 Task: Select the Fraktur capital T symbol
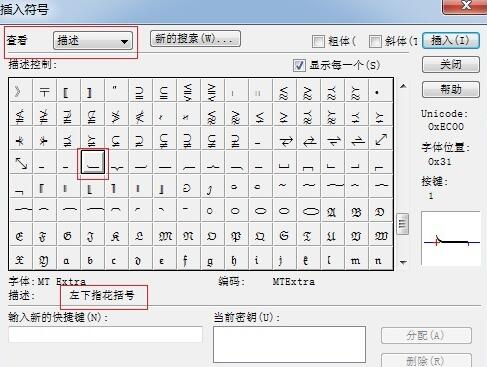309,235
